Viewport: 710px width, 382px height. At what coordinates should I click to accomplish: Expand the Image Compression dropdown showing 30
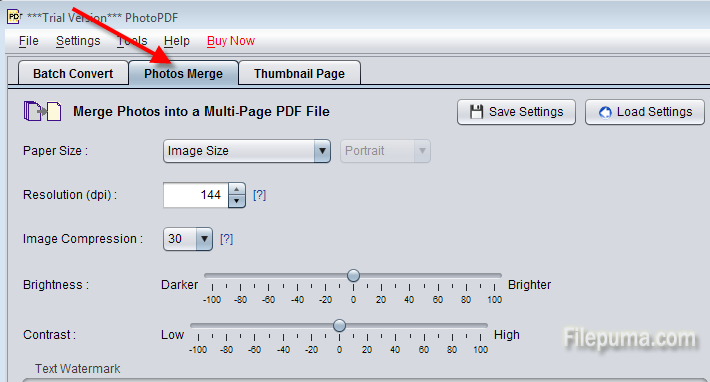point(188,239)
